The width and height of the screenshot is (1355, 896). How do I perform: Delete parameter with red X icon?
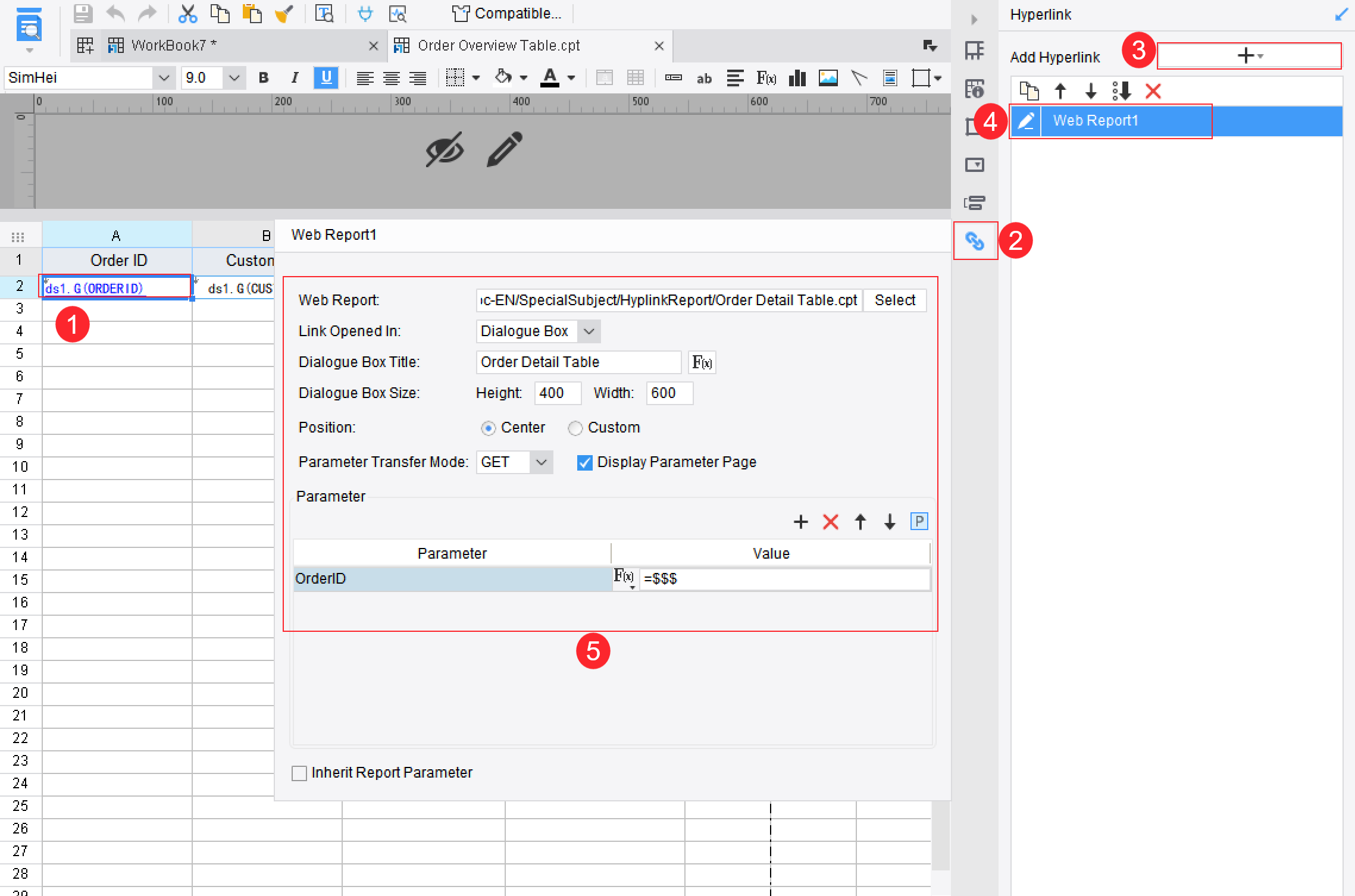[831, 522]
